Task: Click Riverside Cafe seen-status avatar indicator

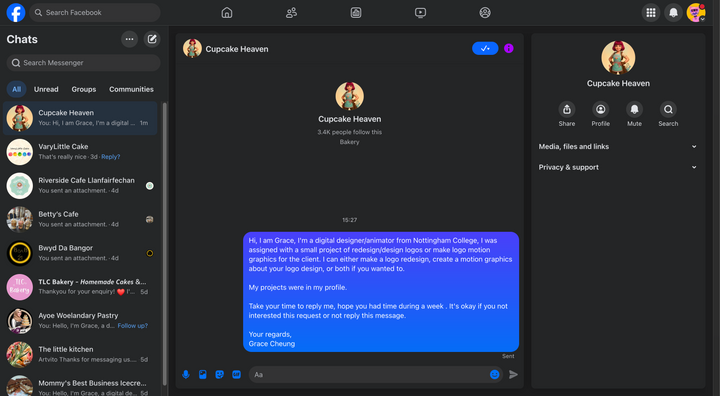Action: 150,186
